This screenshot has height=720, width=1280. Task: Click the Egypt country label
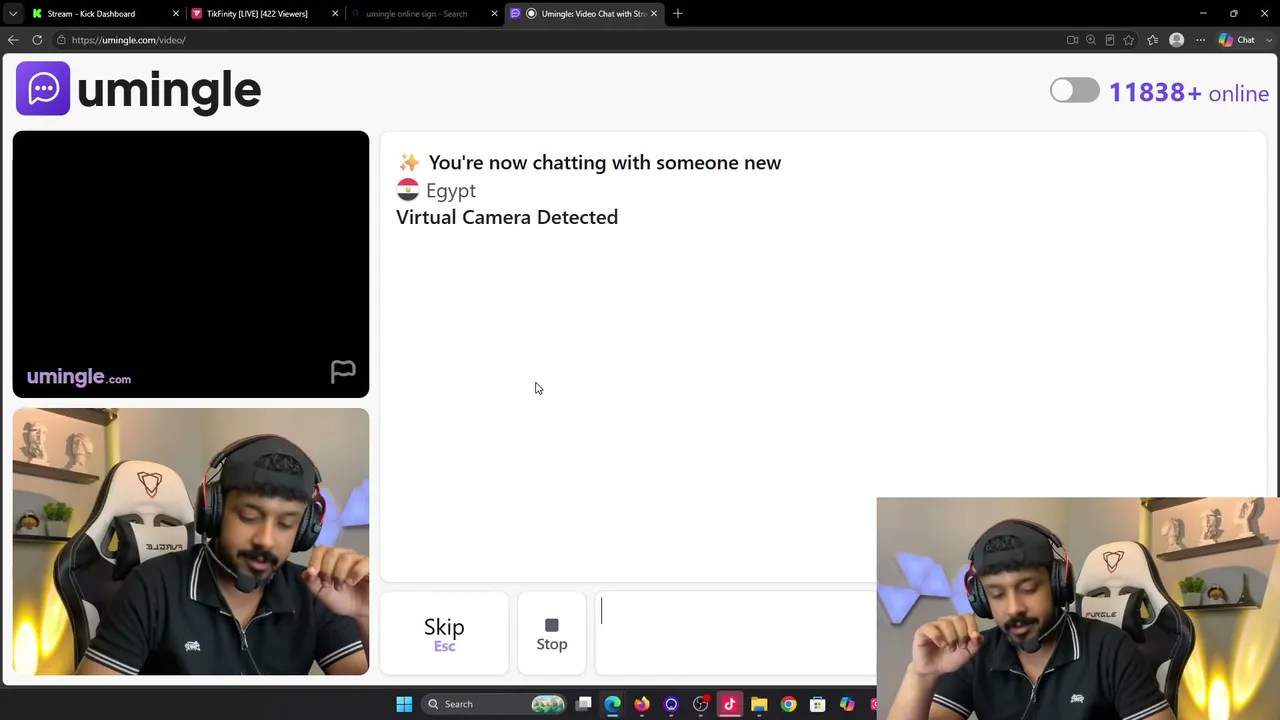[x=451, y=190]
